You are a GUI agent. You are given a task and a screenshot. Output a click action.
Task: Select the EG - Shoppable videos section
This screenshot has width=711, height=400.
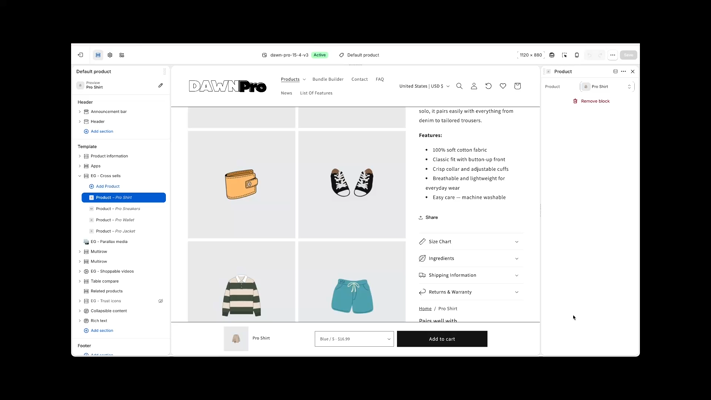[112, 271]
